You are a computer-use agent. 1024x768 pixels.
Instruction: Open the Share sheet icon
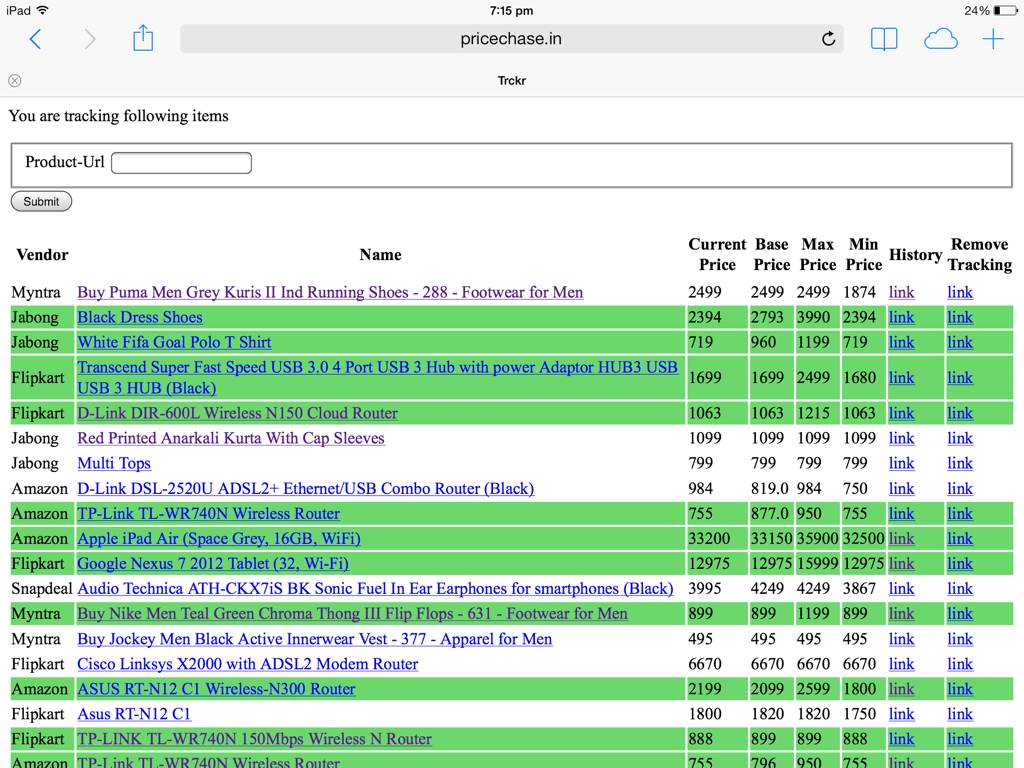click(x=143, y=38)
